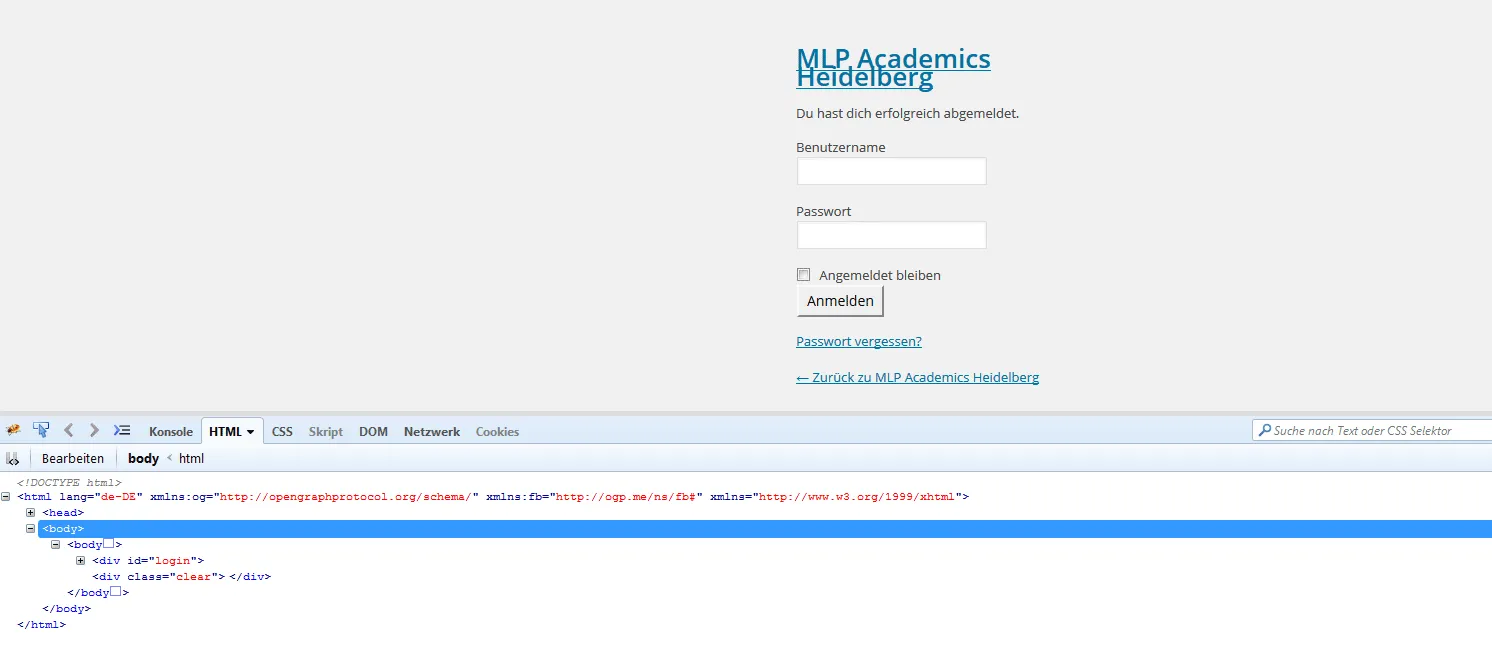Follow the Passwort vergessen? link

click(859, 341)
